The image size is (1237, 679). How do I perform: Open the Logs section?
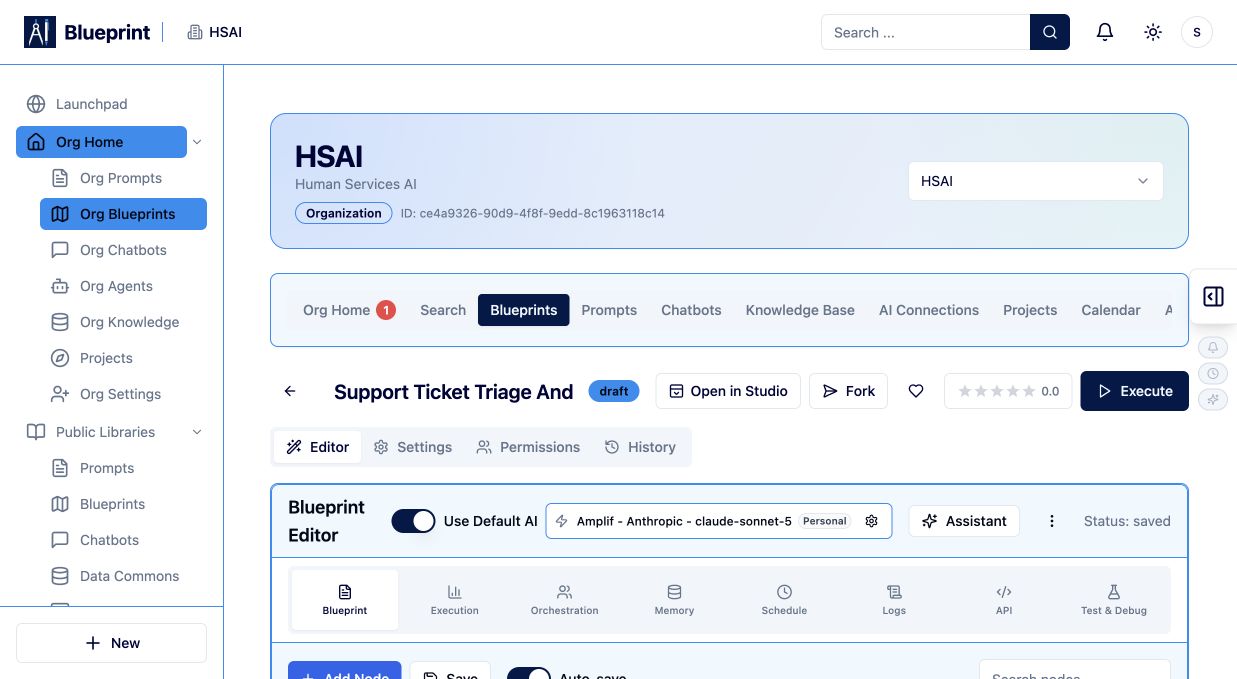tap(894, 600)
